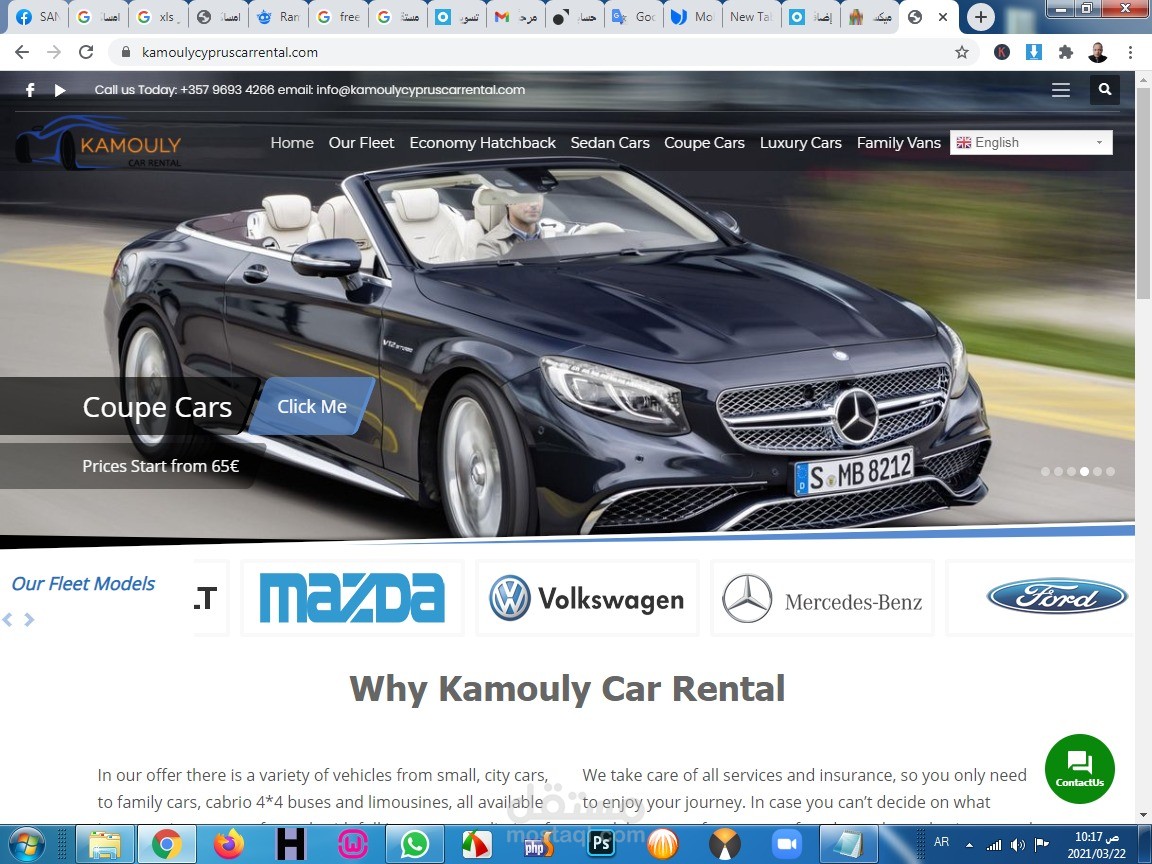This screenshot has width=1152, height=864.
Task: Switch to the Google 'free' tab
Action: pyautogui.click(x=339, y=17)
